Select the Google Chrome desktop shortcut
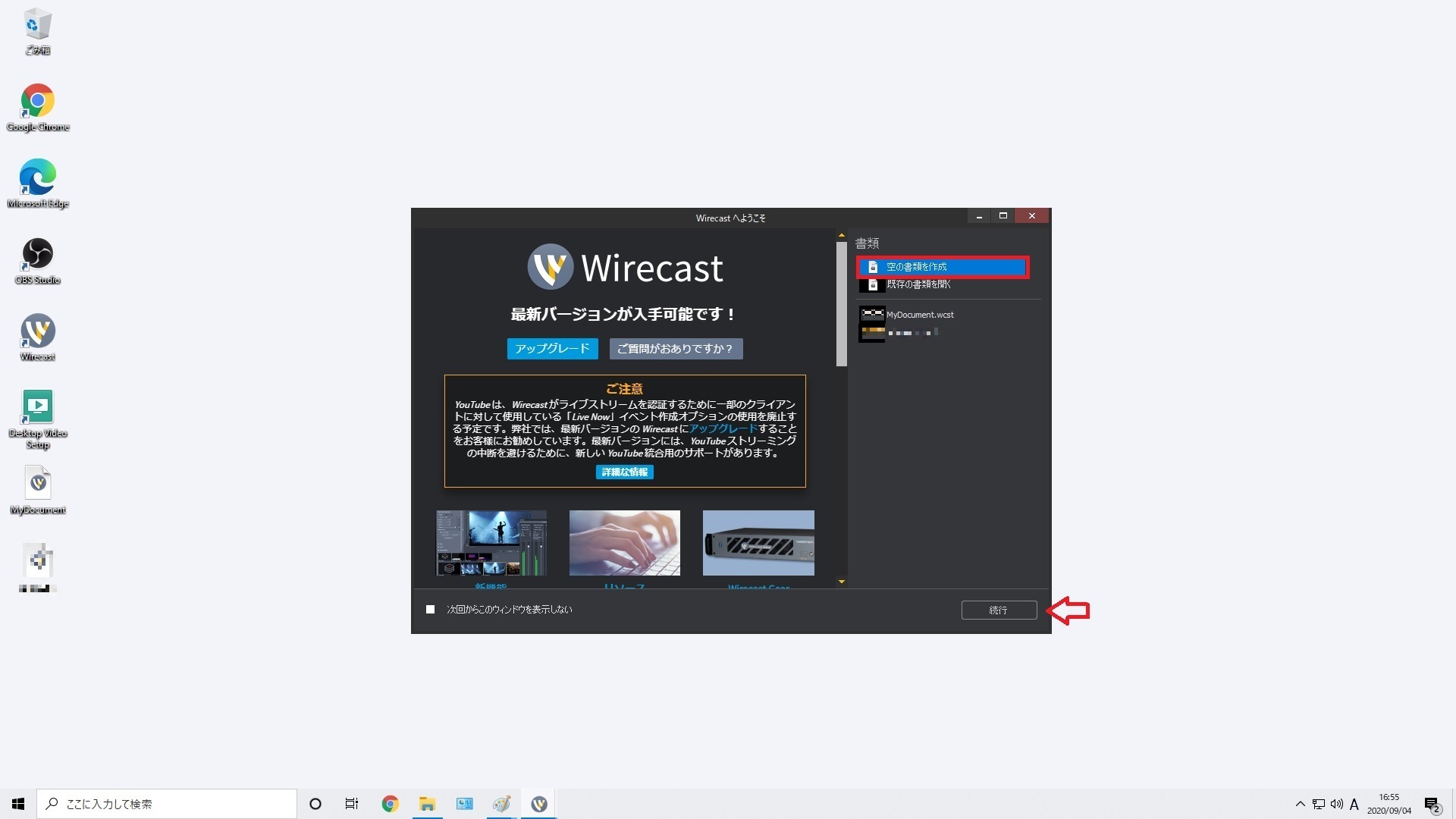This screenshot has width=1456, height=819. (x=37, y=108)
